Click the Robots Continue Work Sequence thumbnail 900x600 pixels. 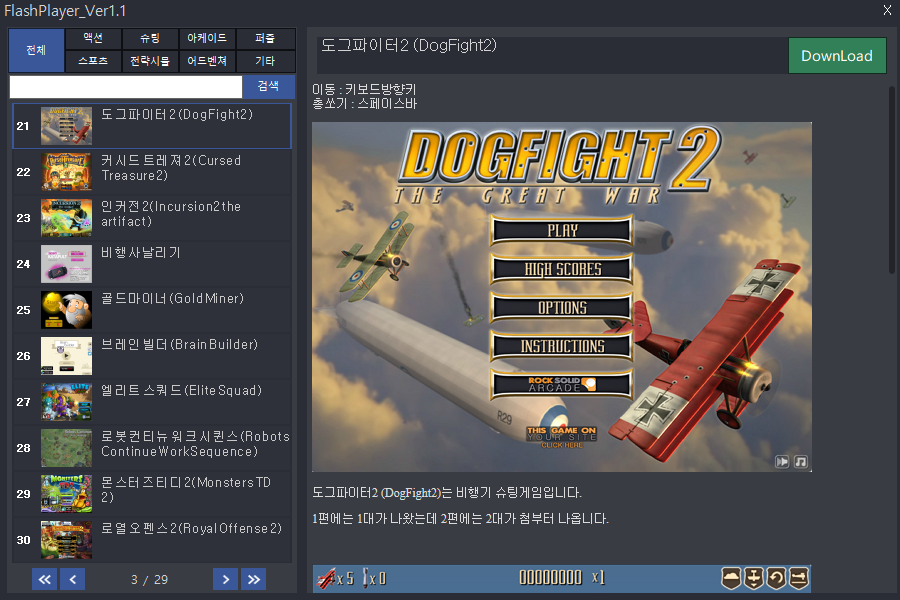pyautogui.click(x=67, y=447)
